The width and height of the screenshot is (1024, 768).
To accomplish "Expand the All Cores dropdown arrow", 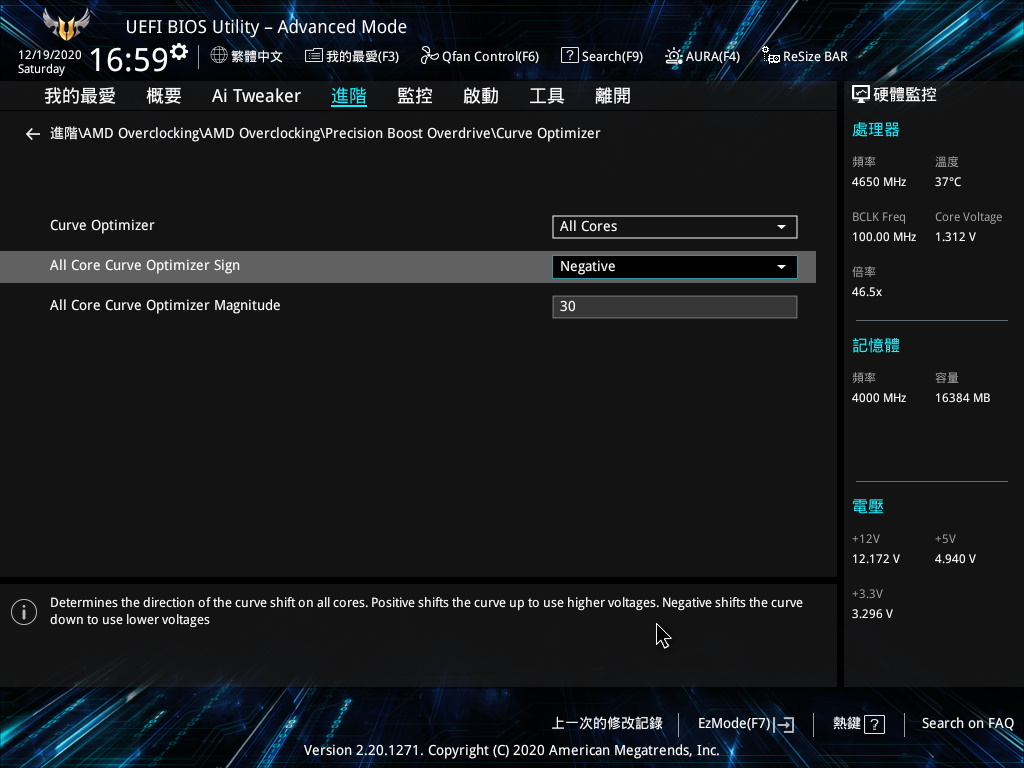I will click(x=781, y=227).
